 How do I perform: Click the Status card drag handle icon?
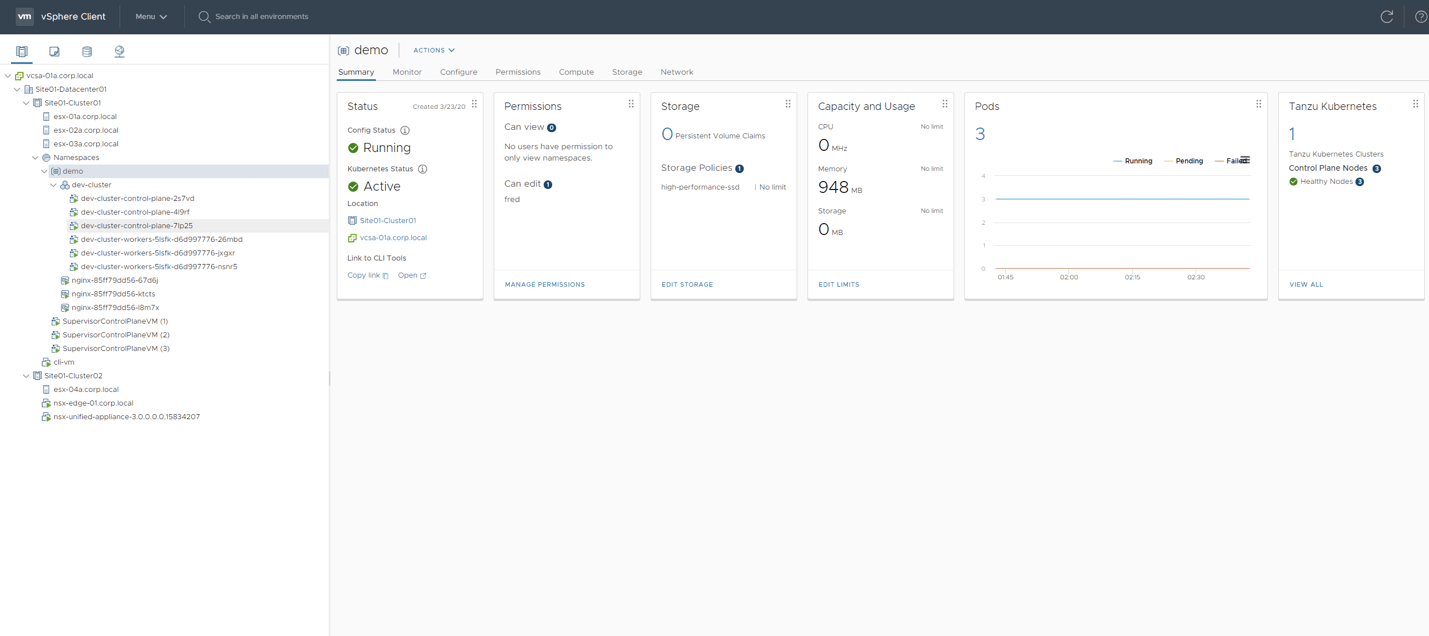tap(474, 103)
